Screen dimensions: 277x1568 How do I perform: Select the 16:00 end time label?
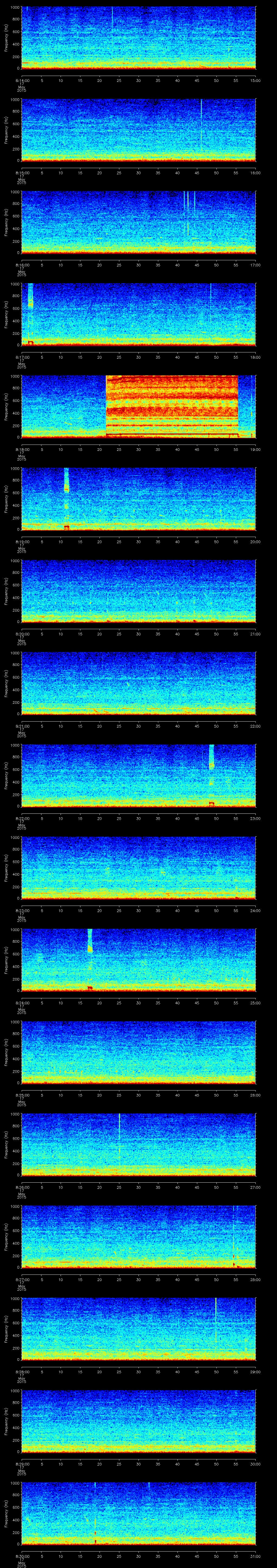(x=256, y=173)
